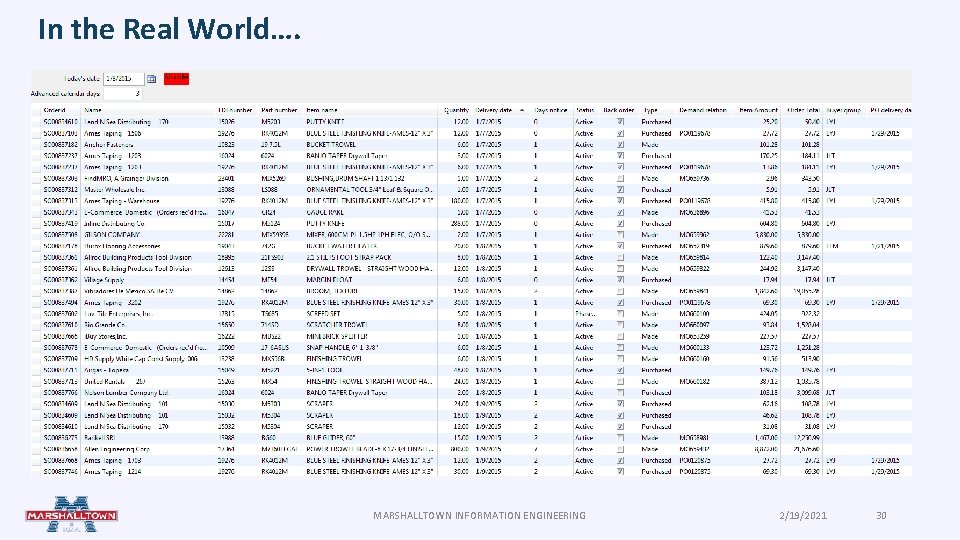960x540 pixels.
Task: Select the row marker for Village Supply
Action: [x=36, y=280]
